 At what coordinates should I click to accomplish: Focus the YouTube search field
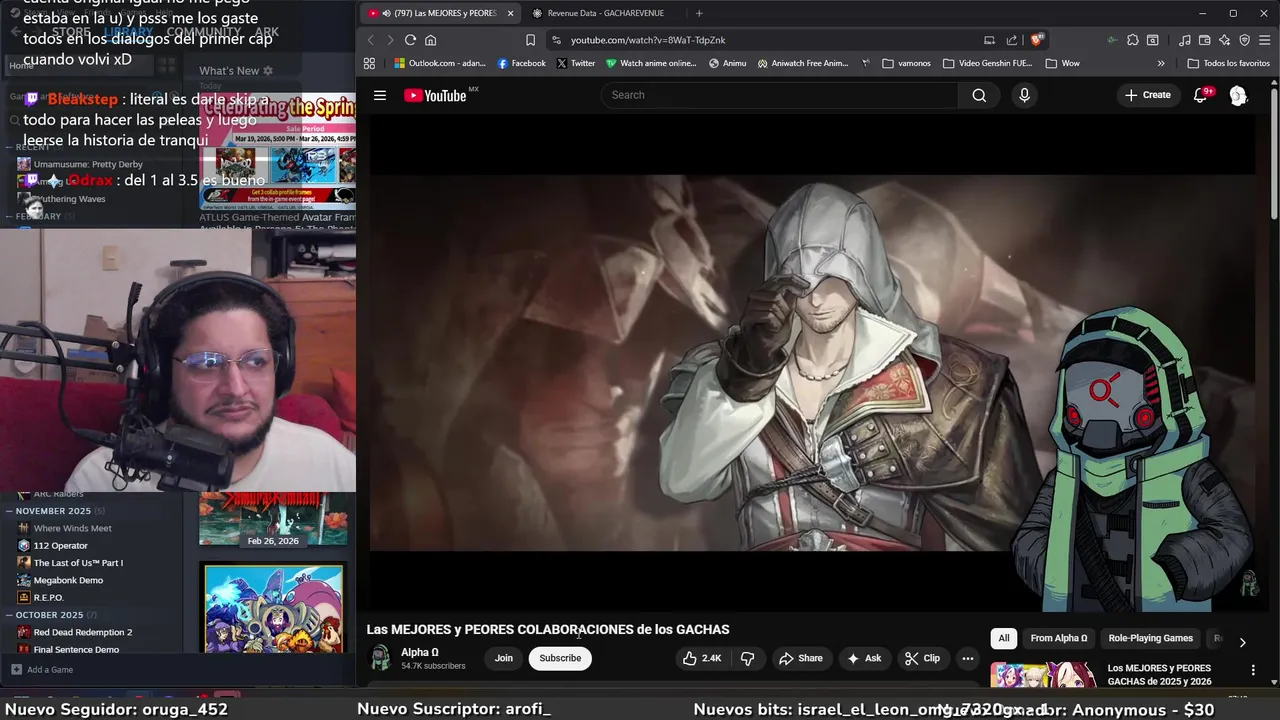coord(780,95)
